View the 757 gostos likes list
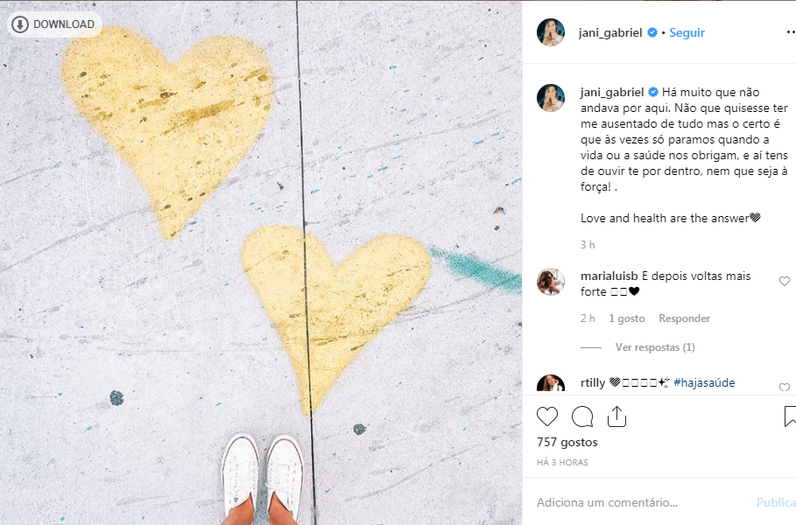796x525 pixels. [567, 442]
